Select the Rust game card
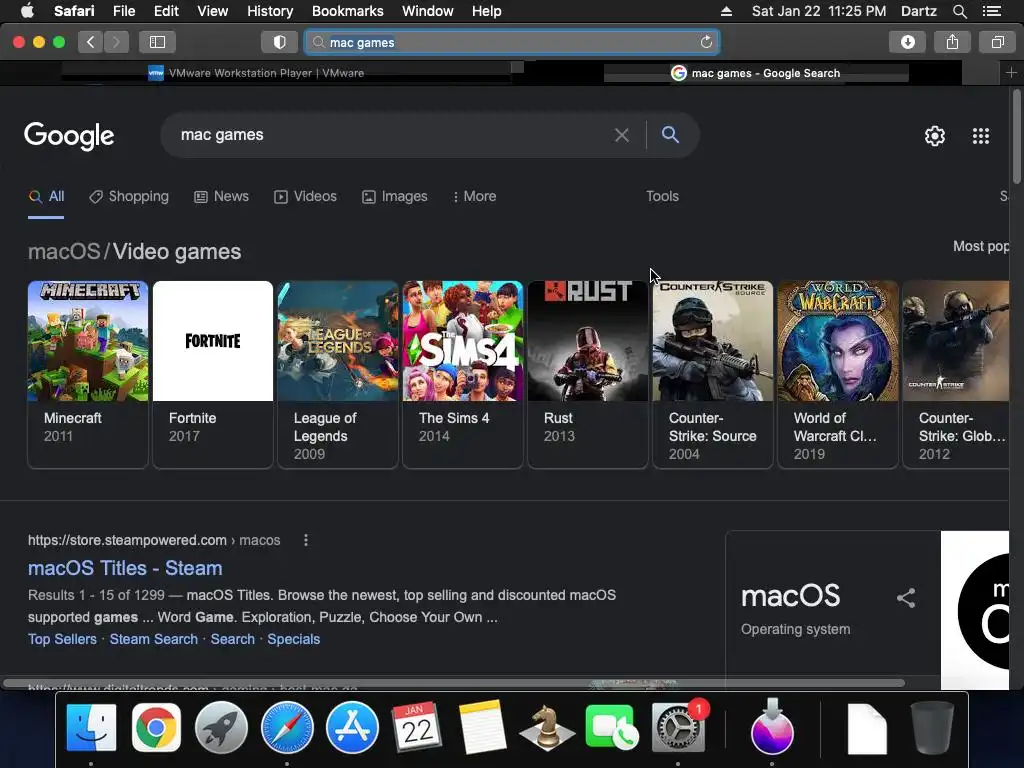Viewport: 1024px width, 768px height. 588,374
